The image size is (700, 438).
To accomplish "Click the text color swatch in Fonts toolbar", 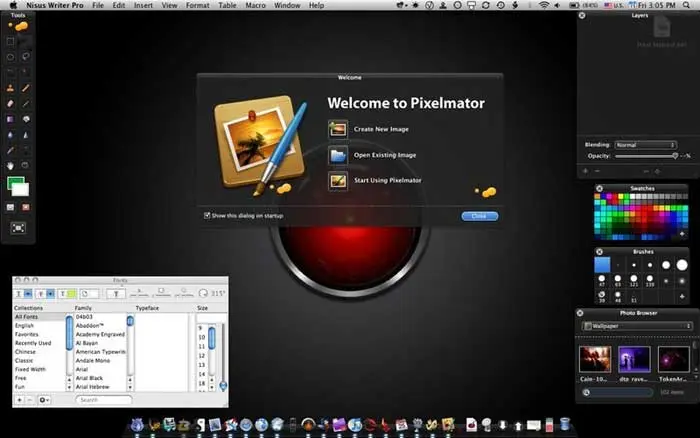I will point(71,294).
